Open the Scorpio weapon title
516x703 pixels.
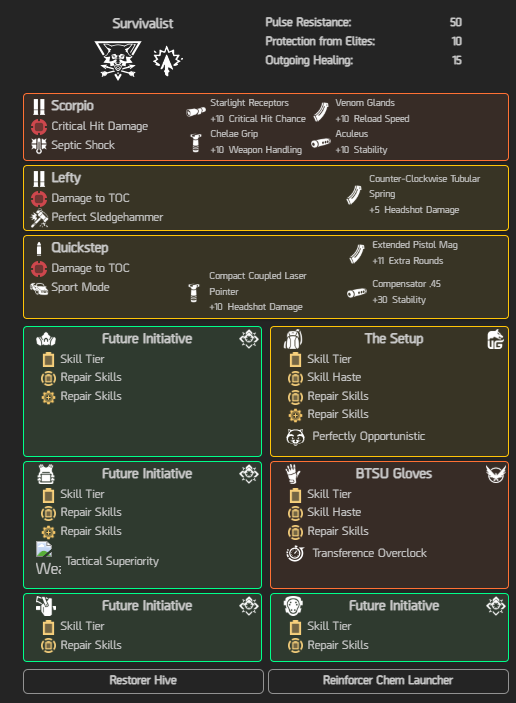pos(72,106)
